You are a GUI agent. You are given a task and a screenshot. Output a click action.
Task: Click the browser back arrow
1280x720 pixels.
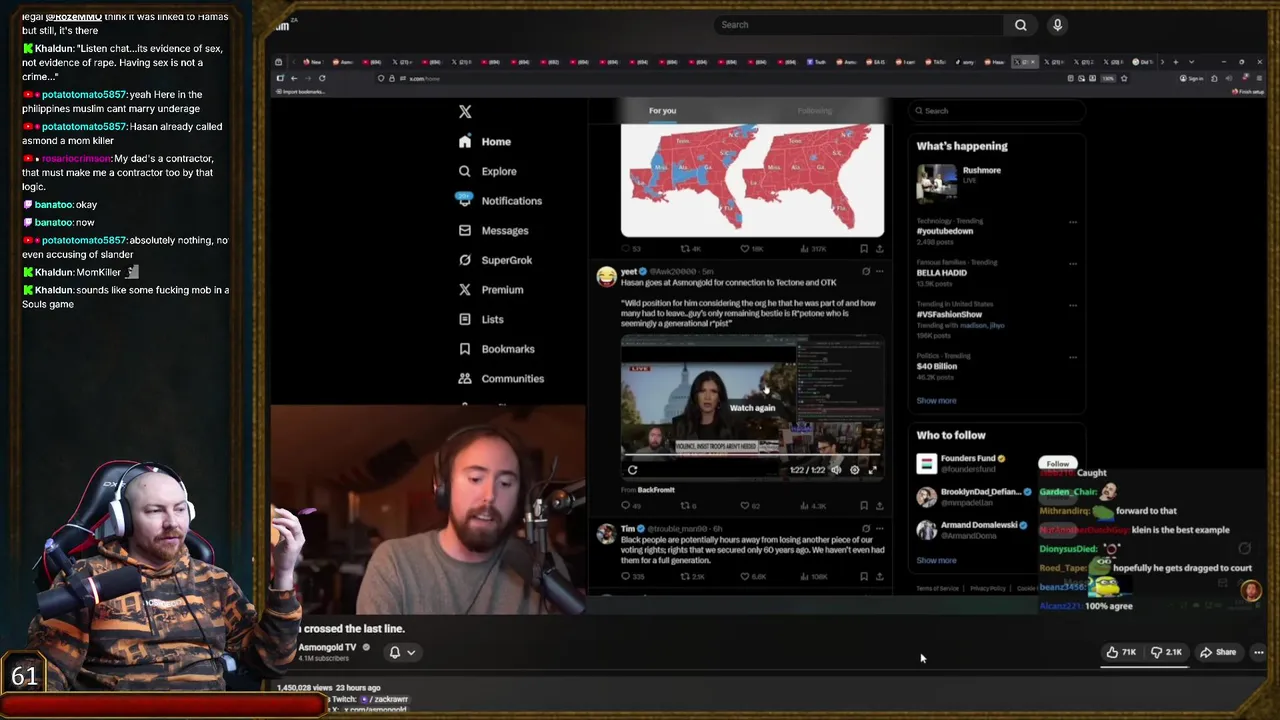[293, 78]
